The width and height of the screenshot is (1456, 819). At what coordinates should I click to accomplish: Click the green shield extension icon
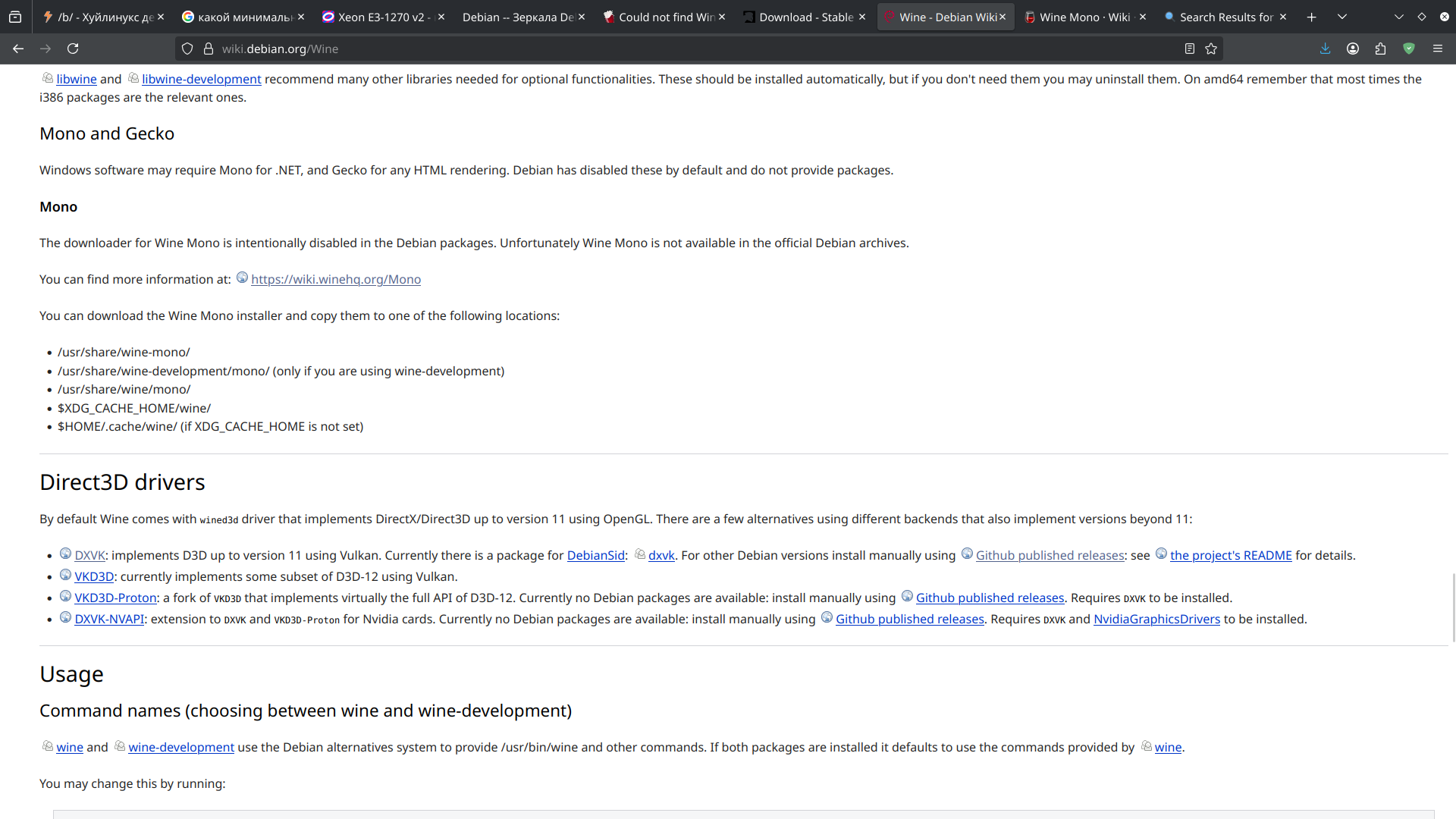1408,49
